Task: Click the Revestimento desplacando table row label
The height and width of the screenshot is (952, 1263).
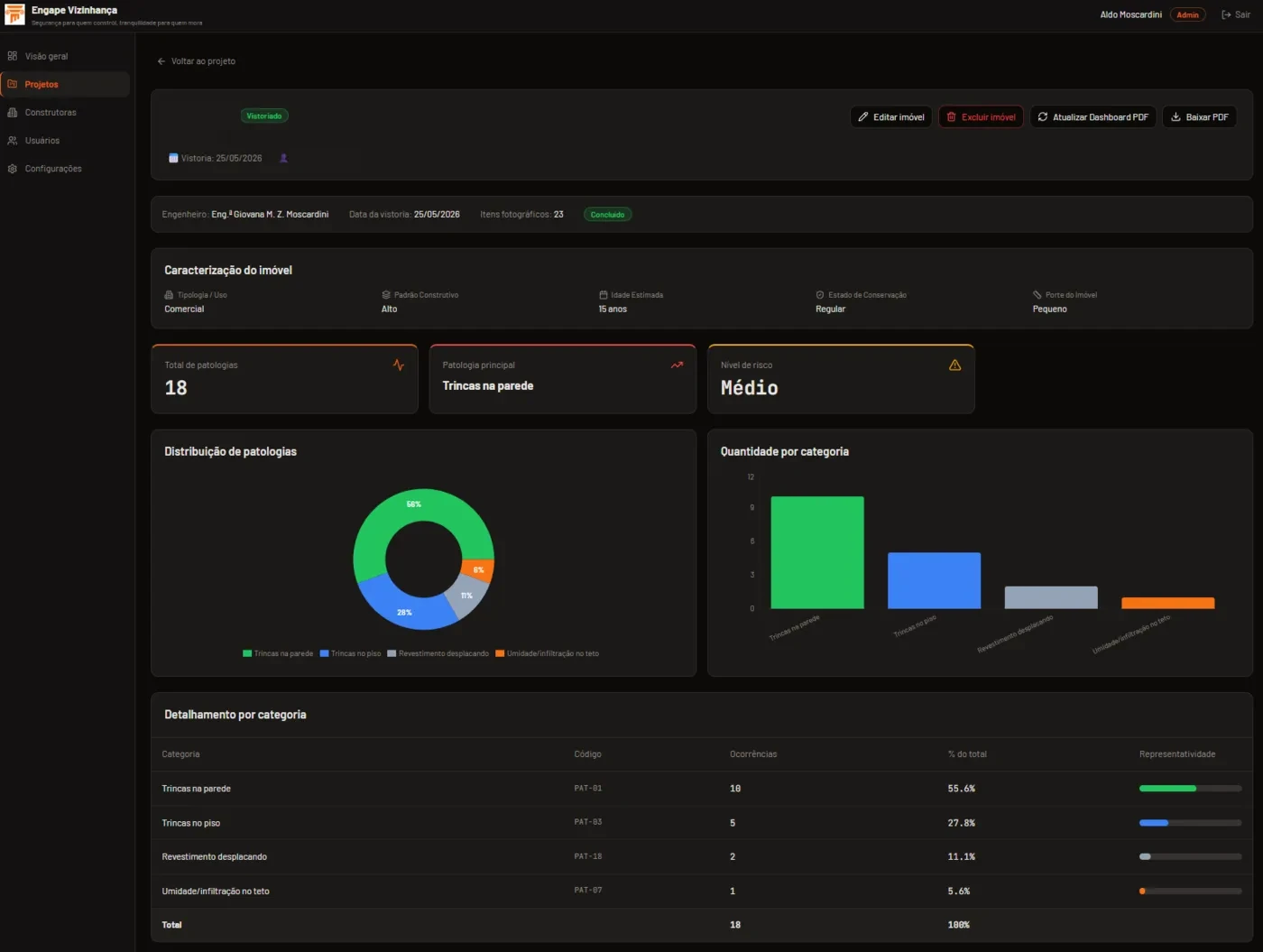Action: tap(215, 857)
